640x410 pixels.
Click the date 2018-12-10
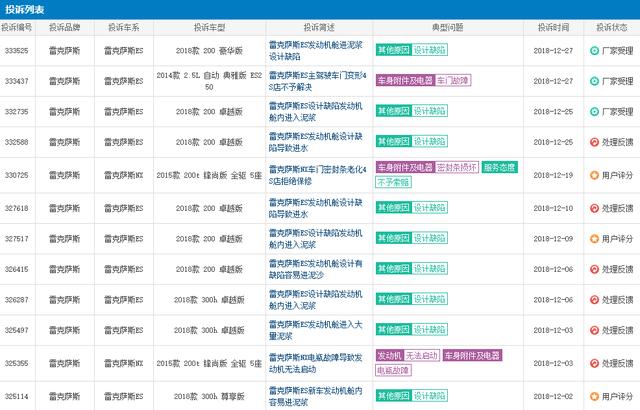click(553, 208)
